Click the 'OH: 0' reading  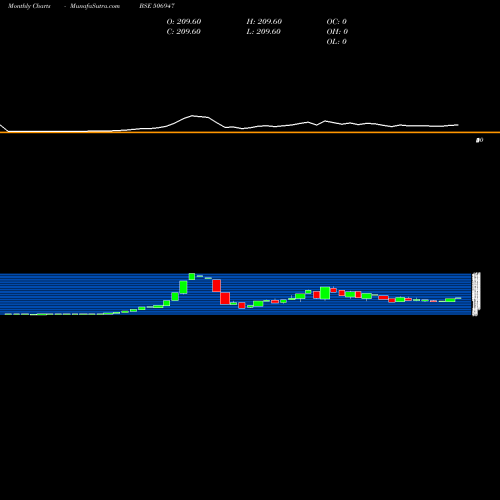(x=337, y=31)
